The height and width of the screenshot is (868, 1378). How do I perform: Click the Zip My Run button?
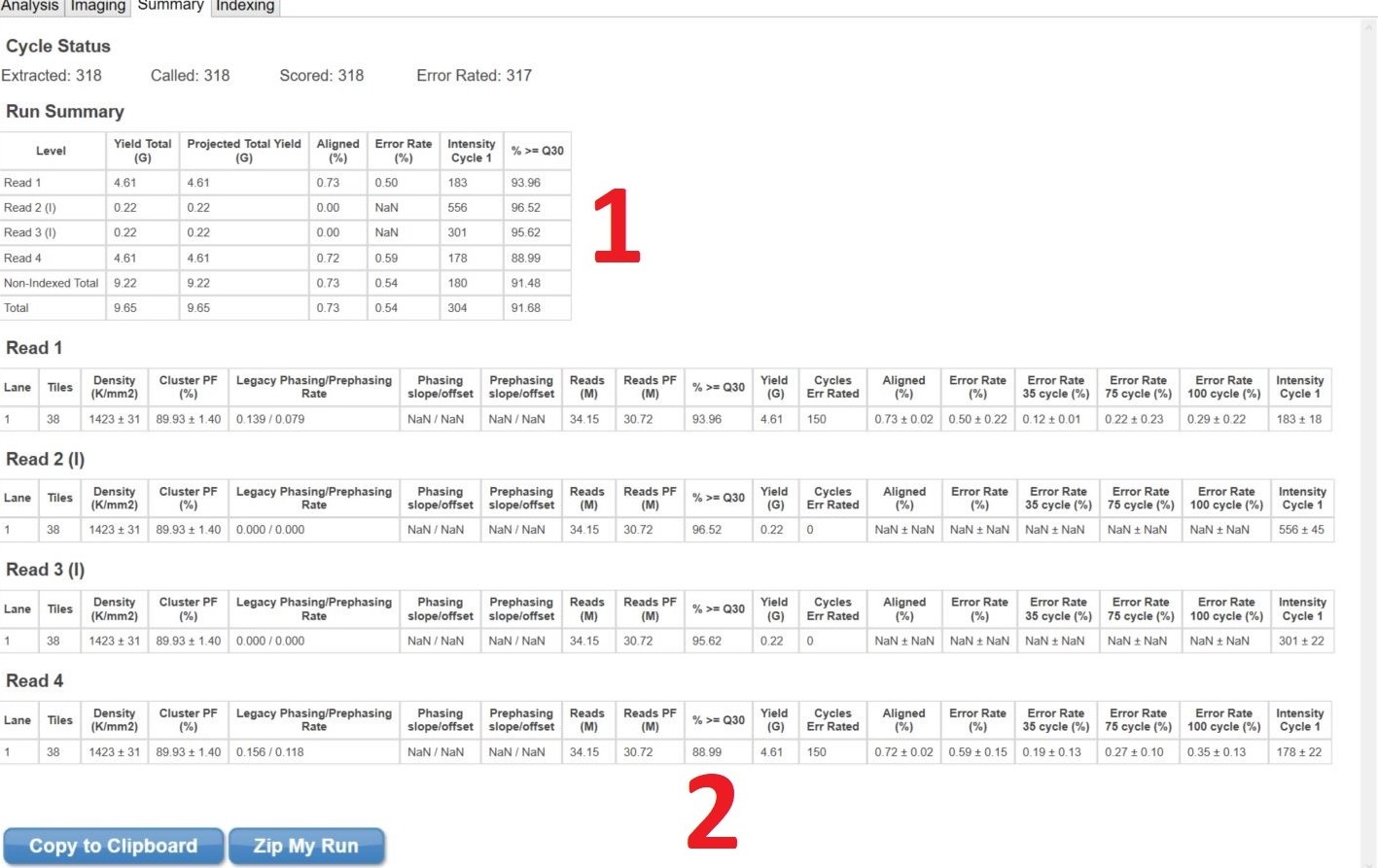pos(306,846)
